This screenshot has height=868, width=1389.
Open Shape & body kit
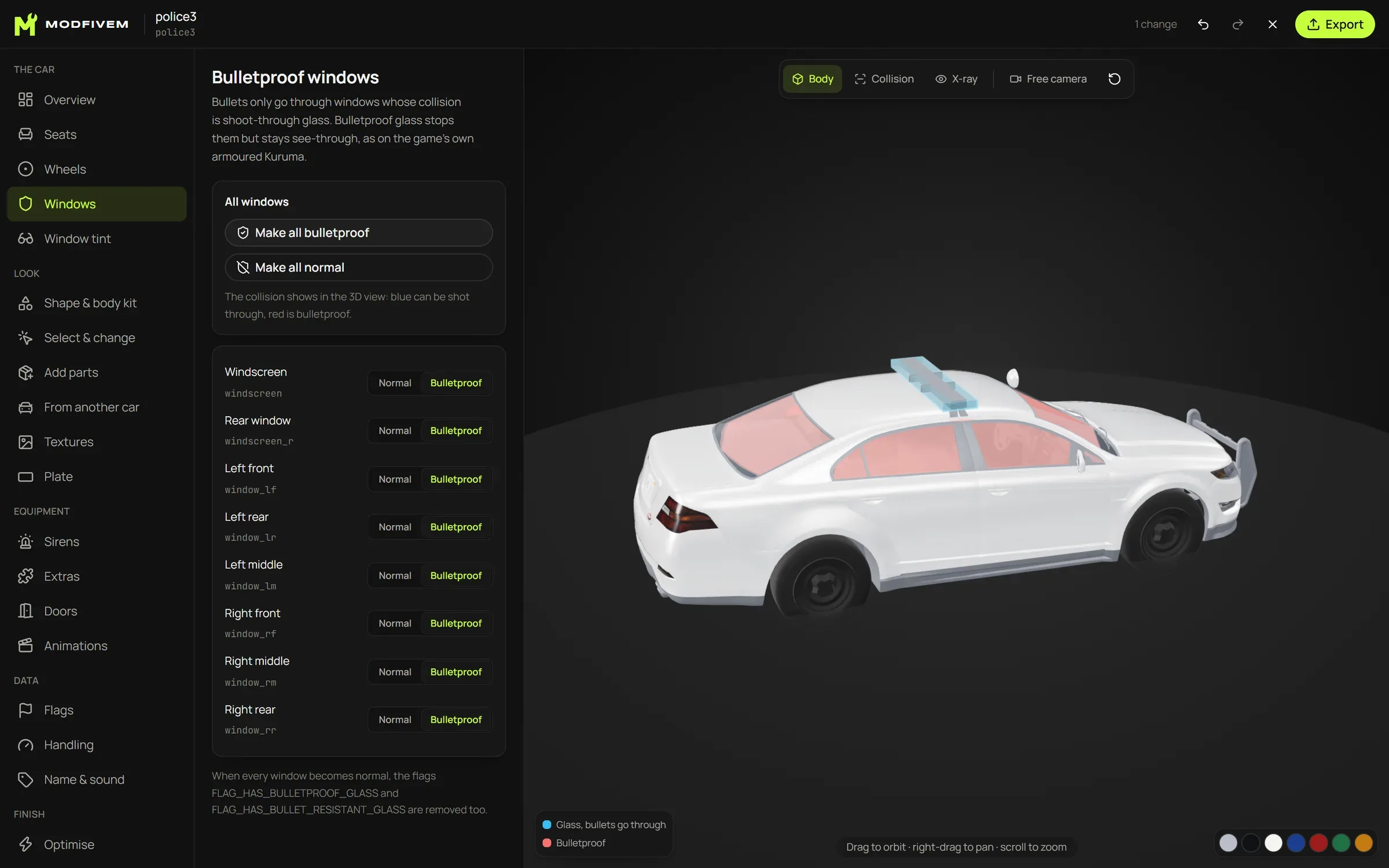coord(97,303)
